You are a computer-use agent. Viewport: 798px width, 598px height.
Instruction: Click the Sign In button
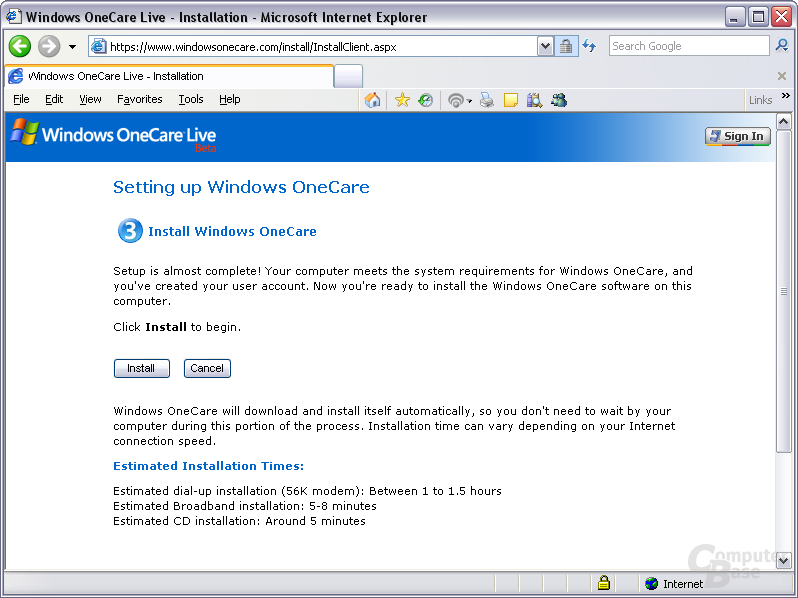pyautogui.click(x=737, y=136)
